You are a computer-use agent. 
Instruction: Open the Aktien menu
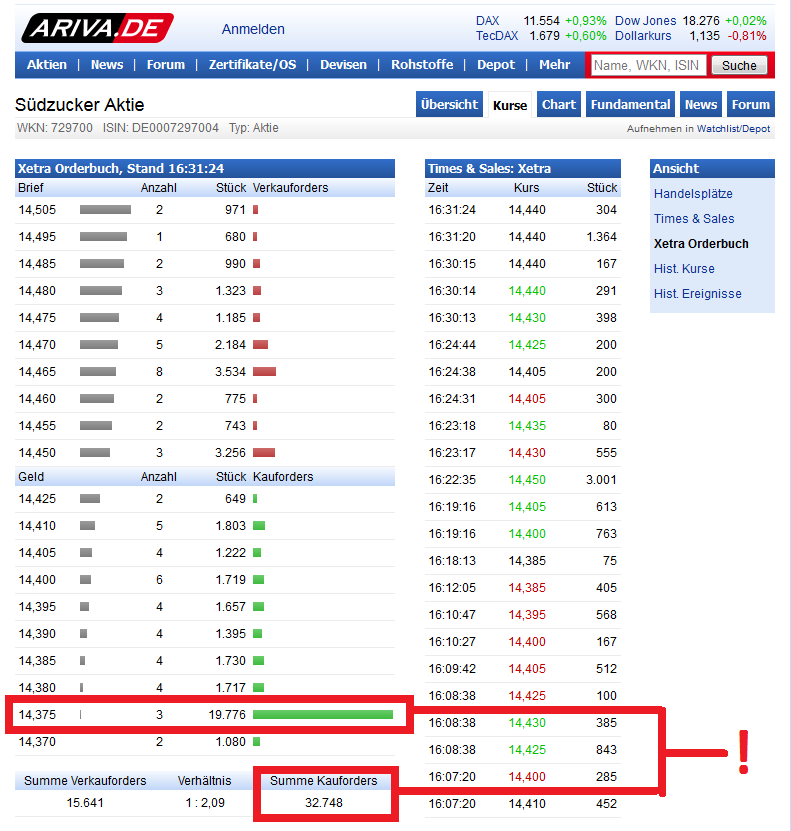click(47, 65)
